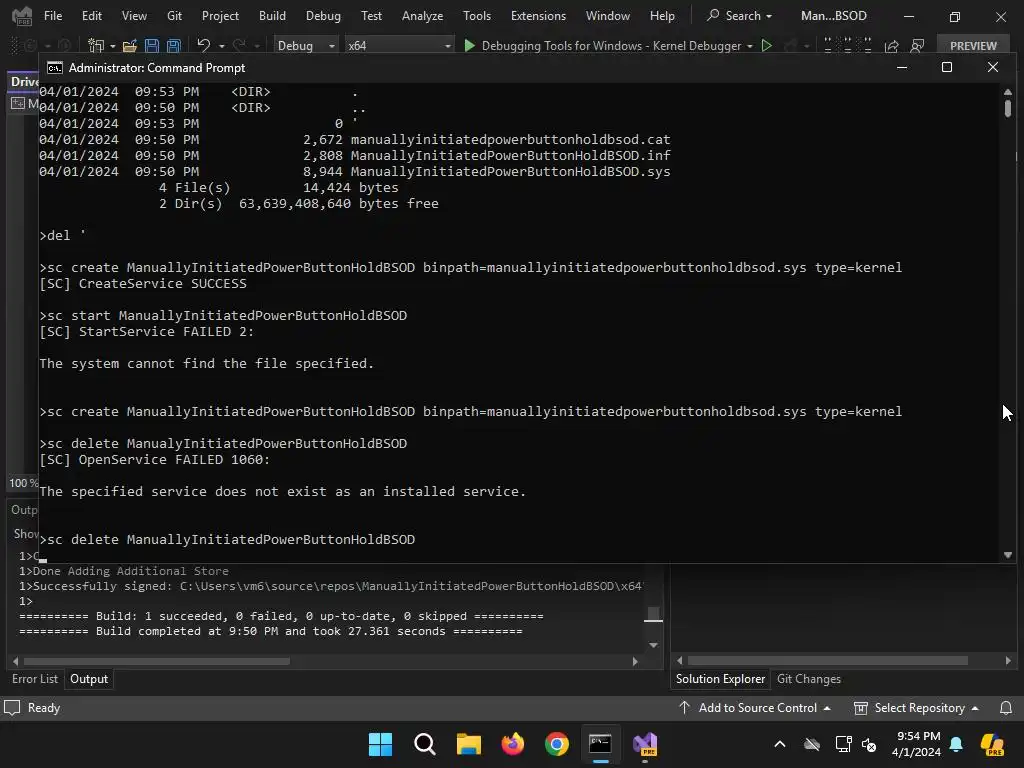
Task: Open the New Project toolbar icon
Action: pos(96,46)
